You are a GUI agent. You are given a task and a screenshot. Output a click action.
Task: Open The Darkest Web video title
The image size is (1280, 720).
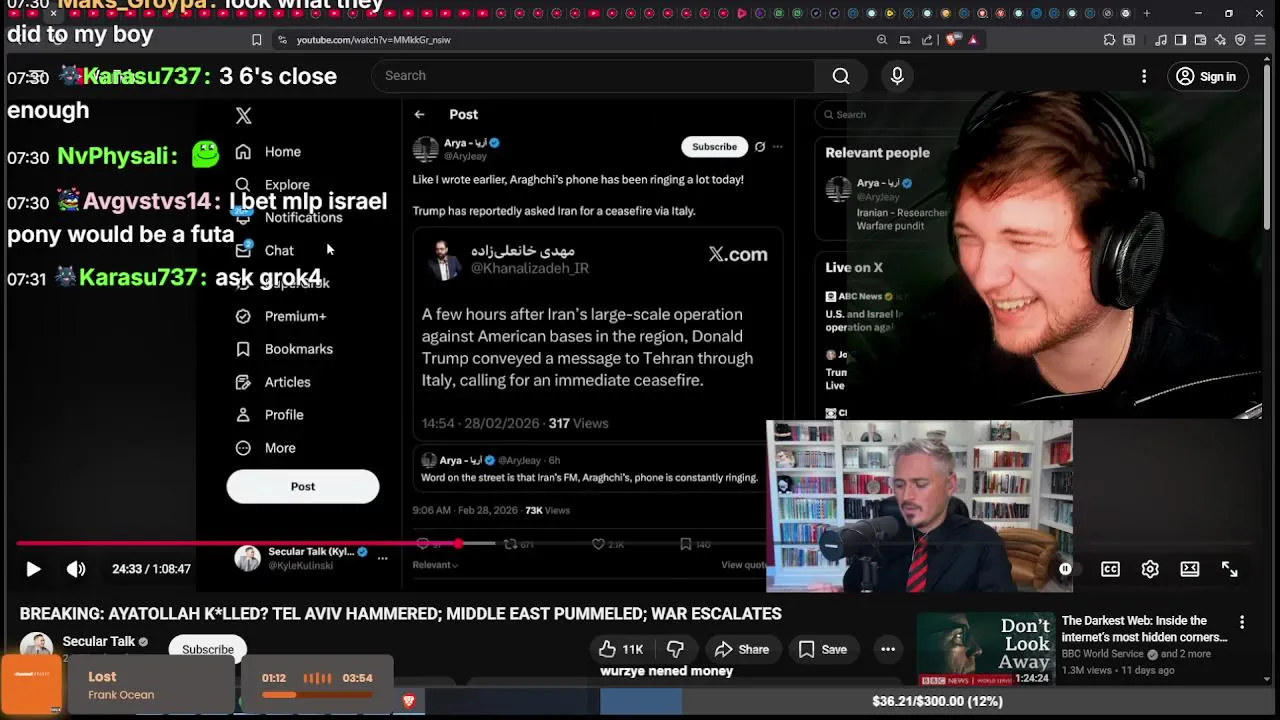[x=1144, y=629]
